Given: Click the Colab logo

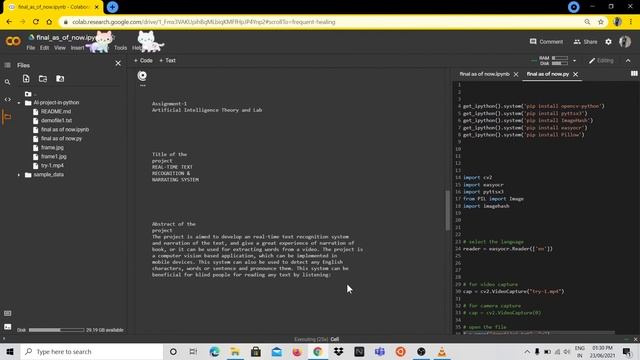Looking at the screenshot, I should point(13,41).
